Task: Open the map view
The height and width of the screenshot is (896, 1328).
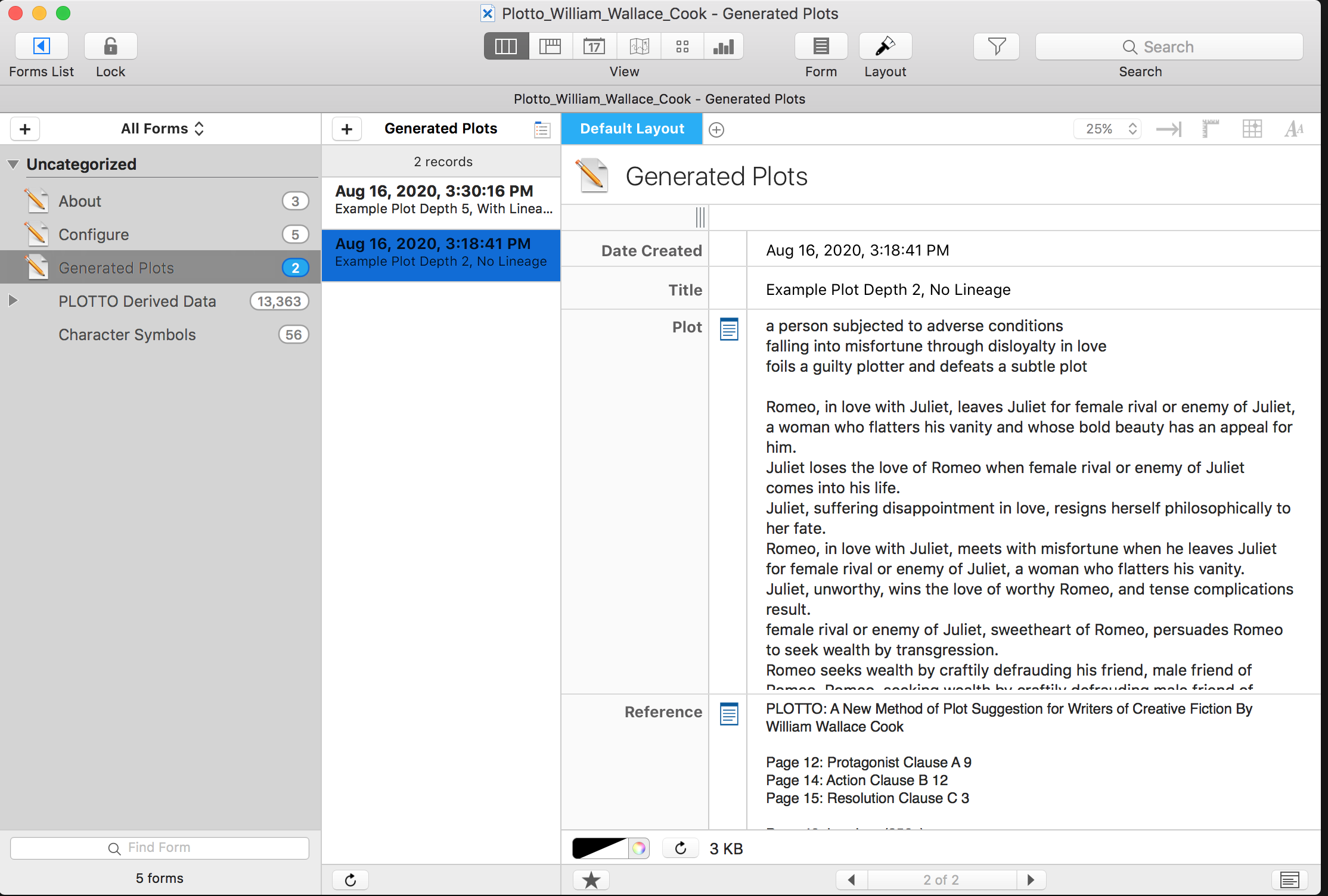Action: coord(639,46)
